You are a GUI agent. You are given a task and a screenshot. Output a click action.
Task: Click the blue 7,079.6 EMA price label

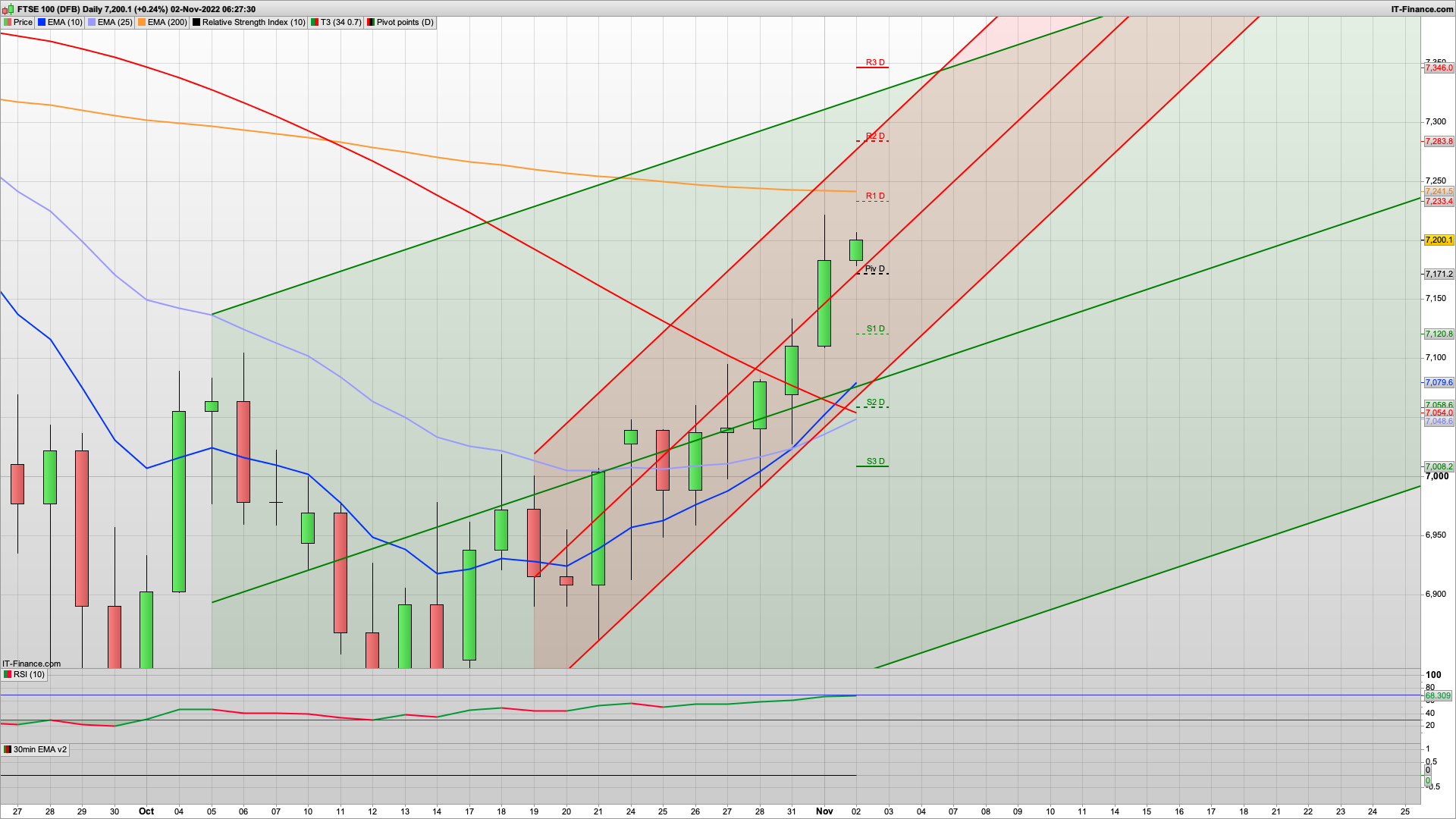[x=1439, y=383]
